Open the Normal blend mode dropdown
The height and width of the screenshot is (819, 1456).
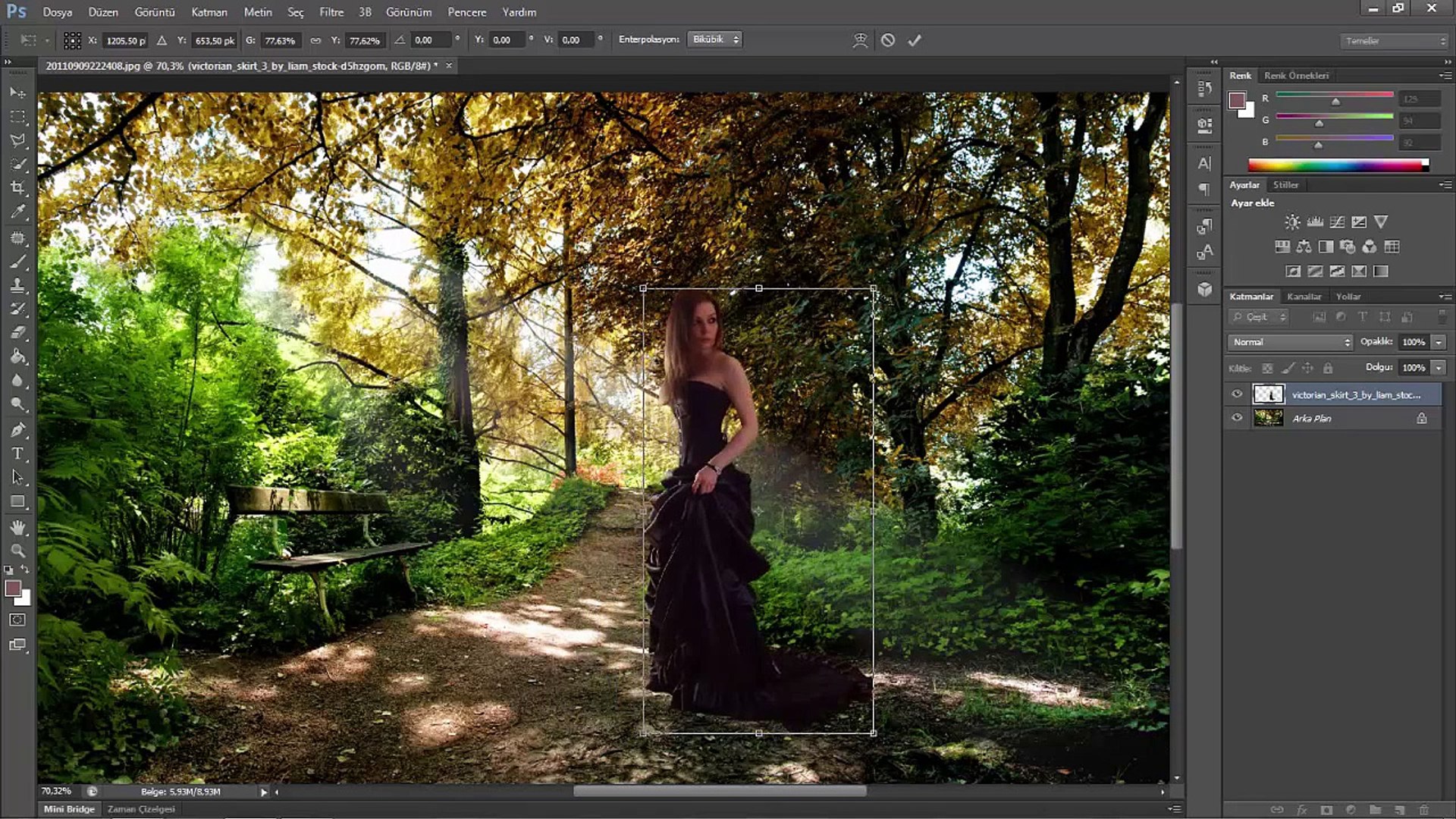[x=1289, y=342]
